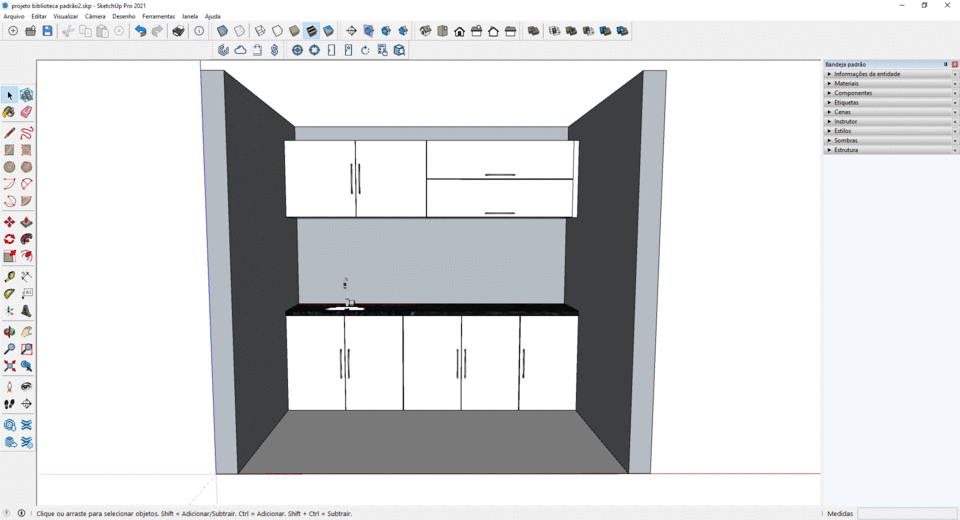Activate the Orbit camera tool
The width and height of the screenshot is (960, 520).
point(9,332)
